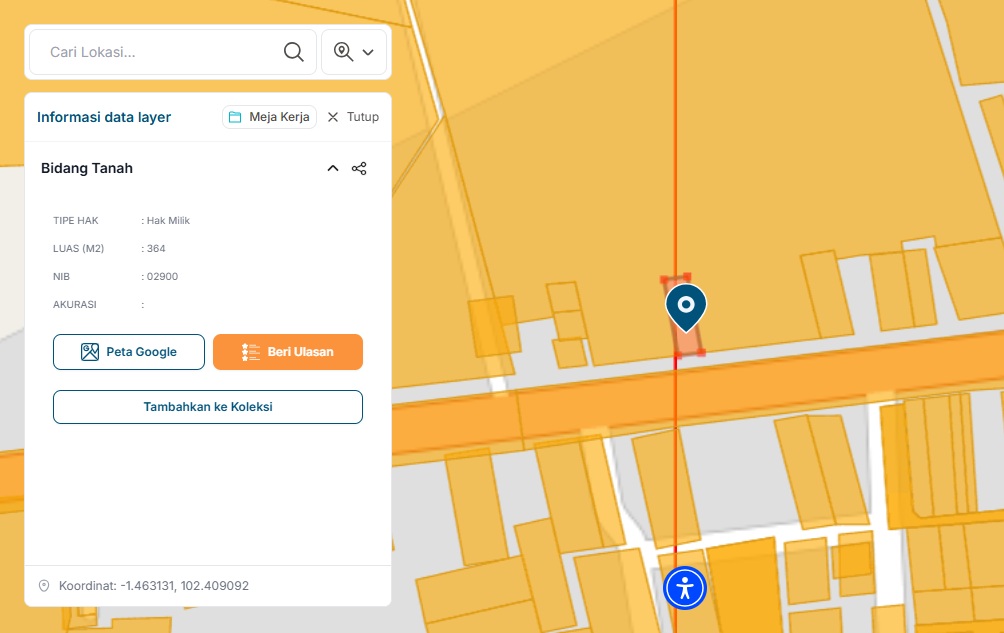
Task: Click the blue map marker pin
Action: [x=686, y=304]
